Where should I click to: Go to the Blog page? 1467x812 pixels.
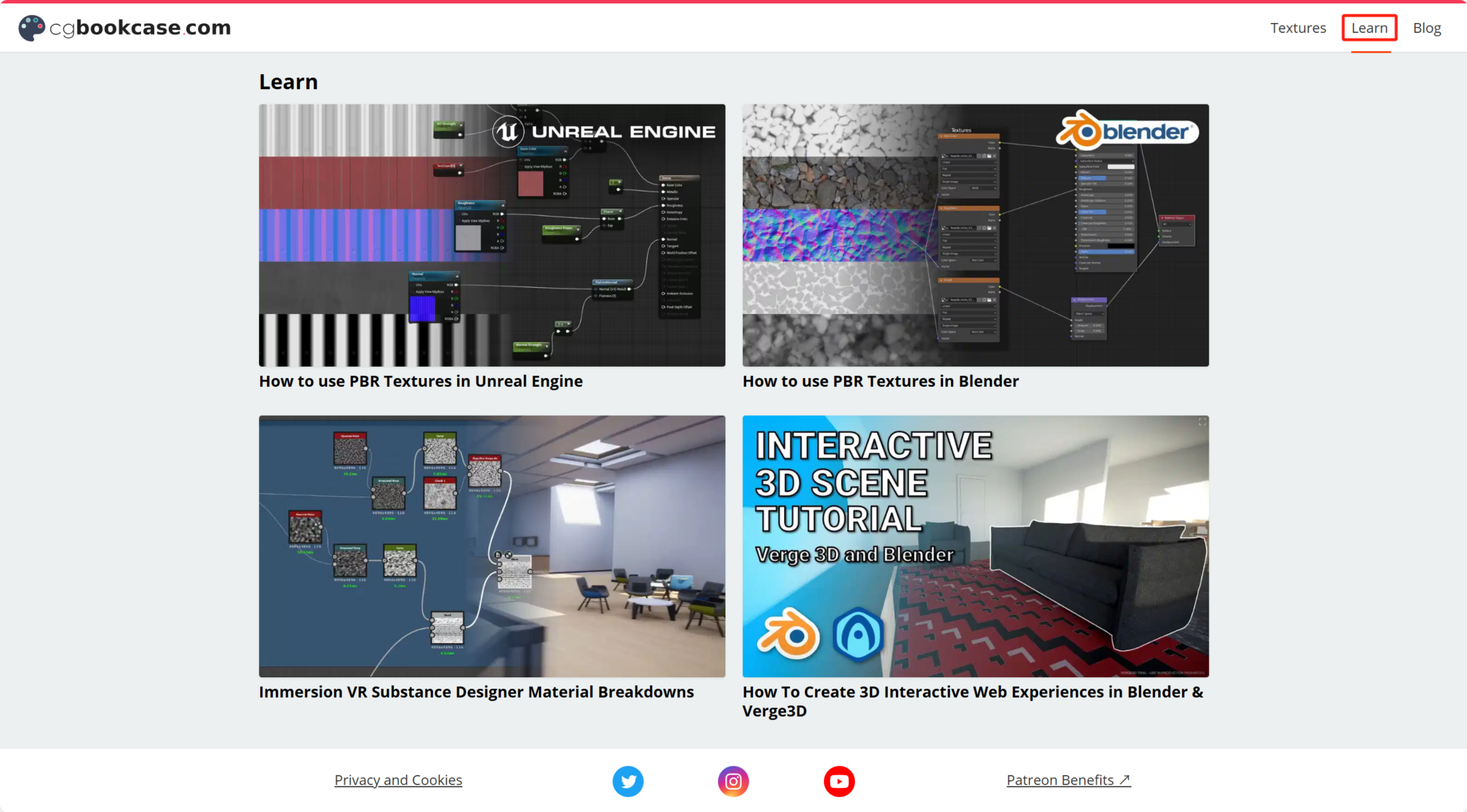coord(1427,28)
